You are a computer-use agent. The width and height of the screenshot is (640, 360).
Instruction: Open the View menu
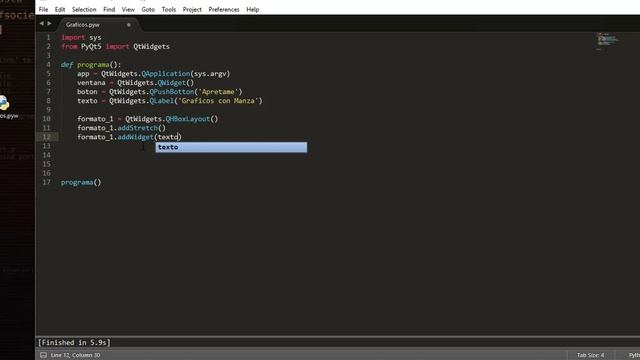tap(128, 9)
